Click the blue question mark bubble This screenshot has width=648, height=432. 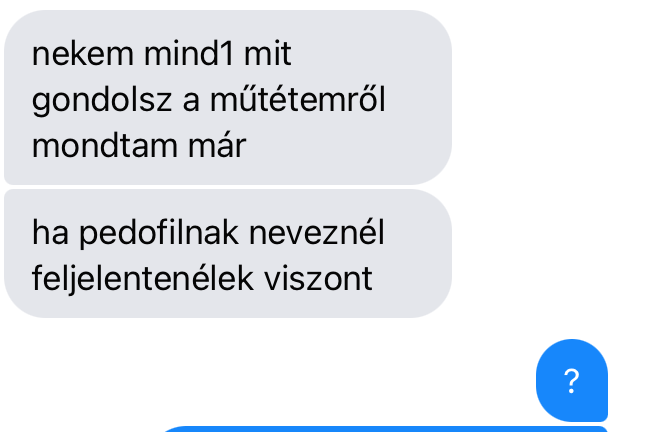(x=572, y=380)
